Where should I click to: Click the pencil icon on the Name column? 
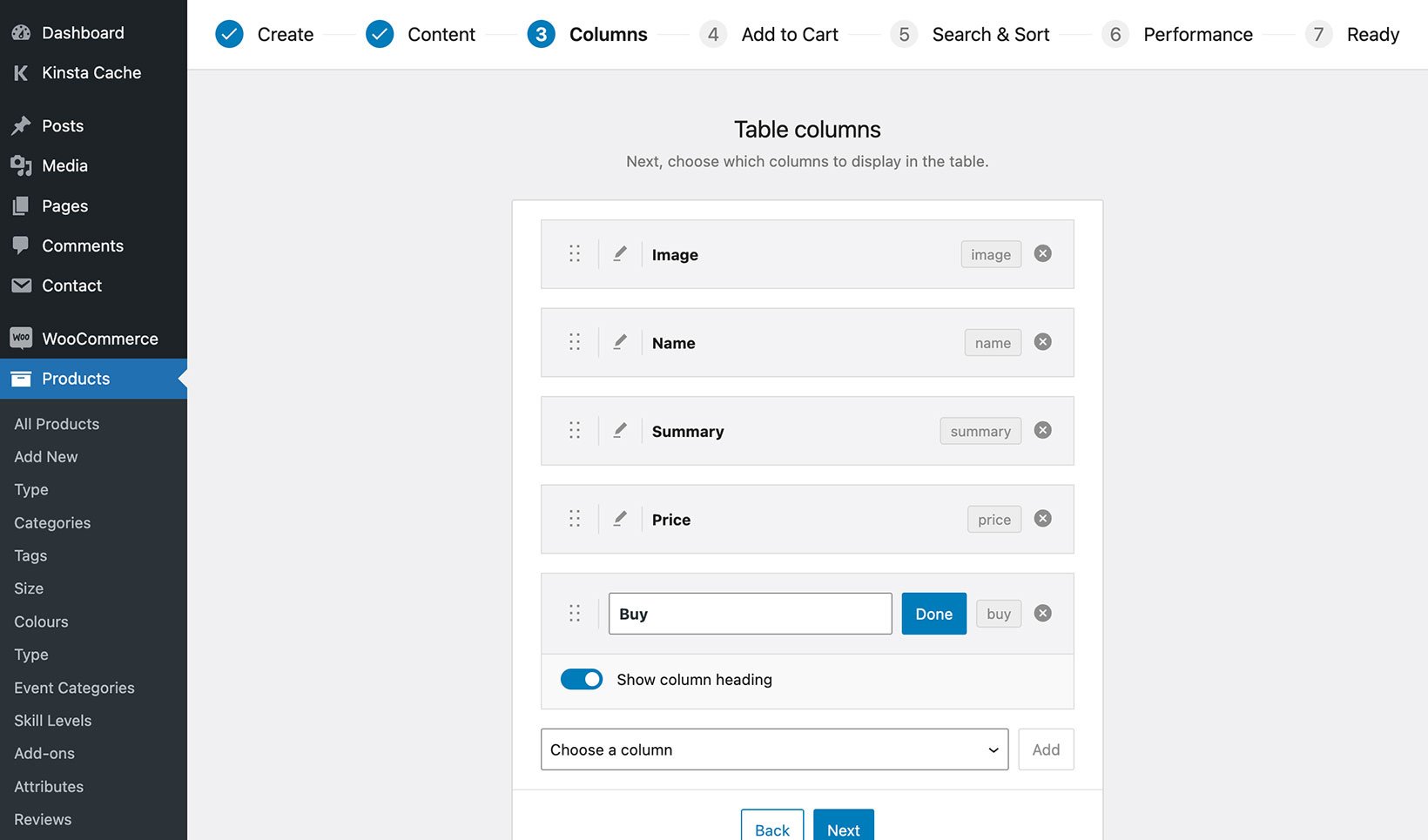[620, 342]
